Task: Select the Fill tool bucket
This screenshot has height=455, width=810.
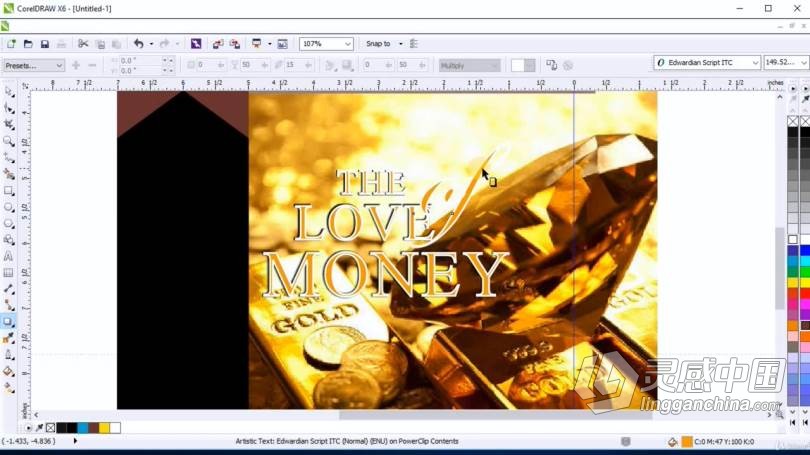Action: click(9, 371)
